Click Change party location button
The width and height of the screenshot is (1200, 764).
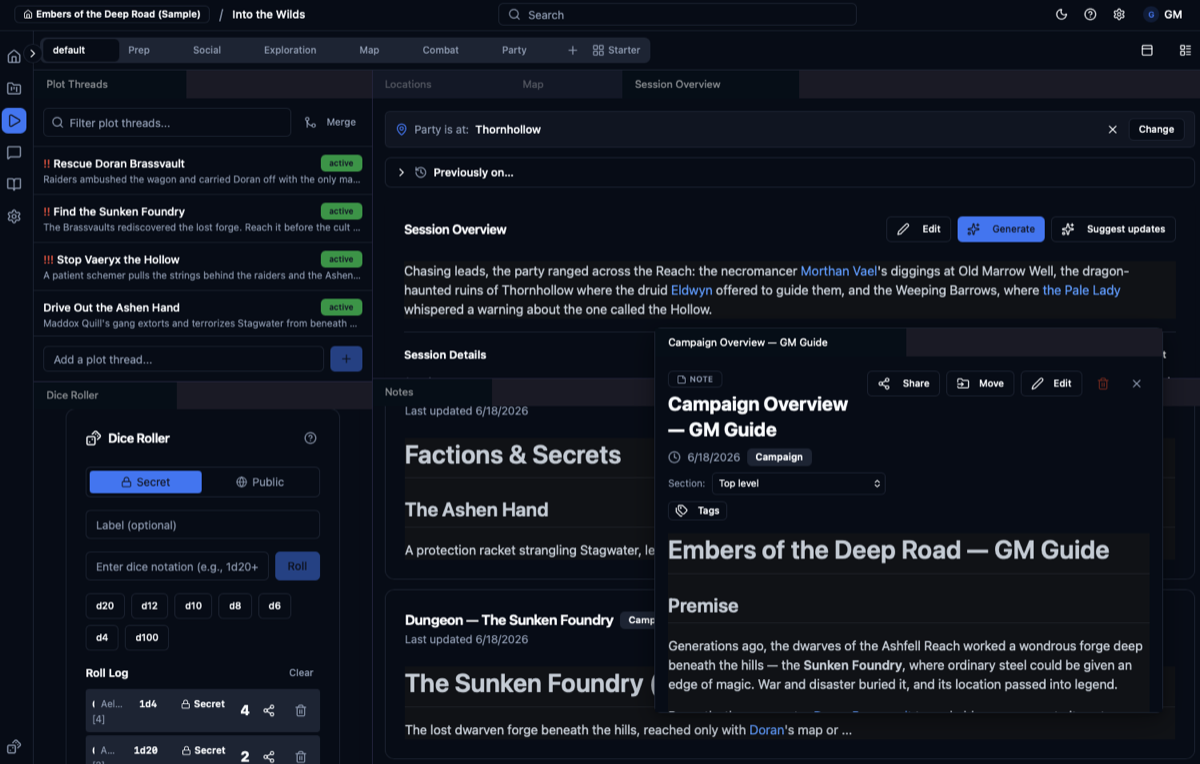coord(1156,130)
